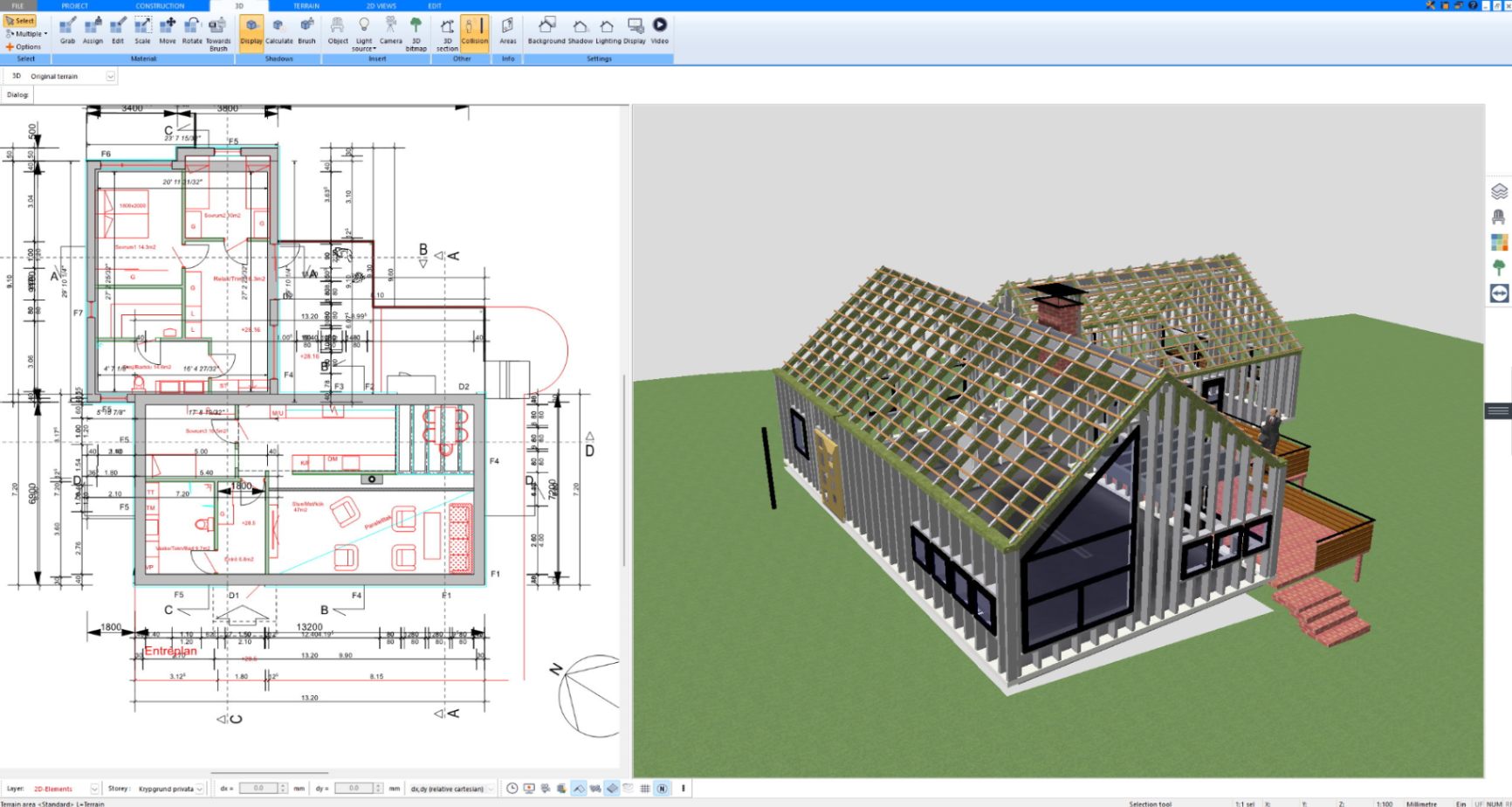Run the shadow Calculate tool
Screen dimensions: 1512x807
point(279,31)
